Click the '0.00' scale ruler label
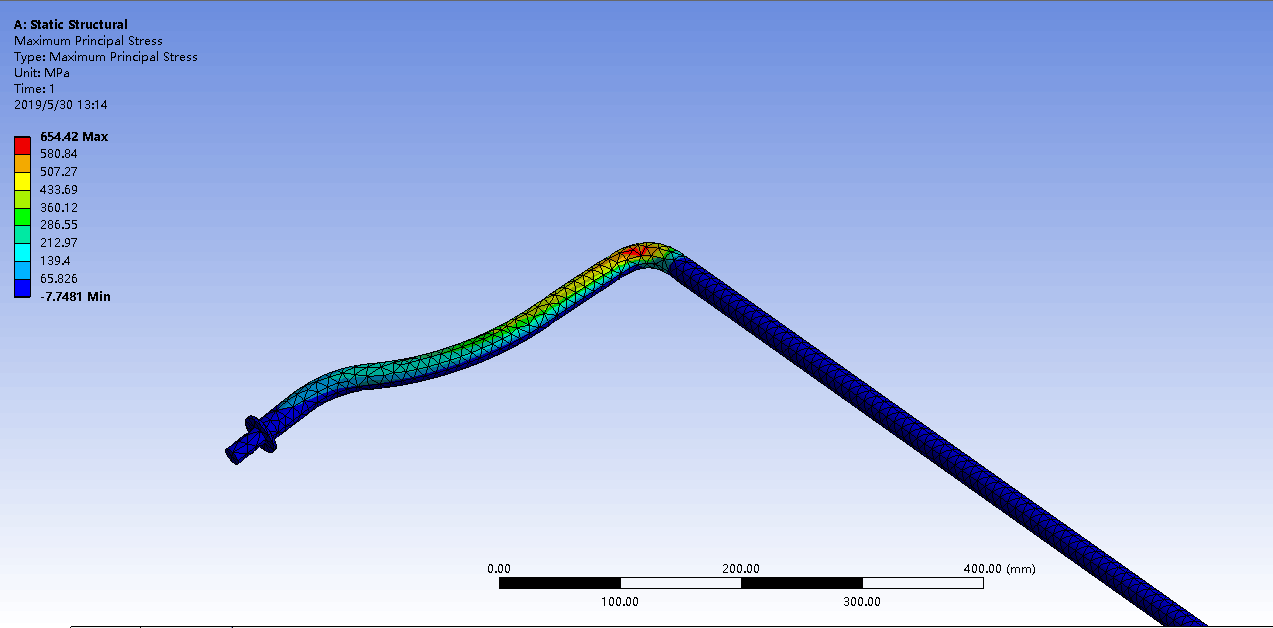The height and width of the screenshot is (628, 1273). pos(499,568)
